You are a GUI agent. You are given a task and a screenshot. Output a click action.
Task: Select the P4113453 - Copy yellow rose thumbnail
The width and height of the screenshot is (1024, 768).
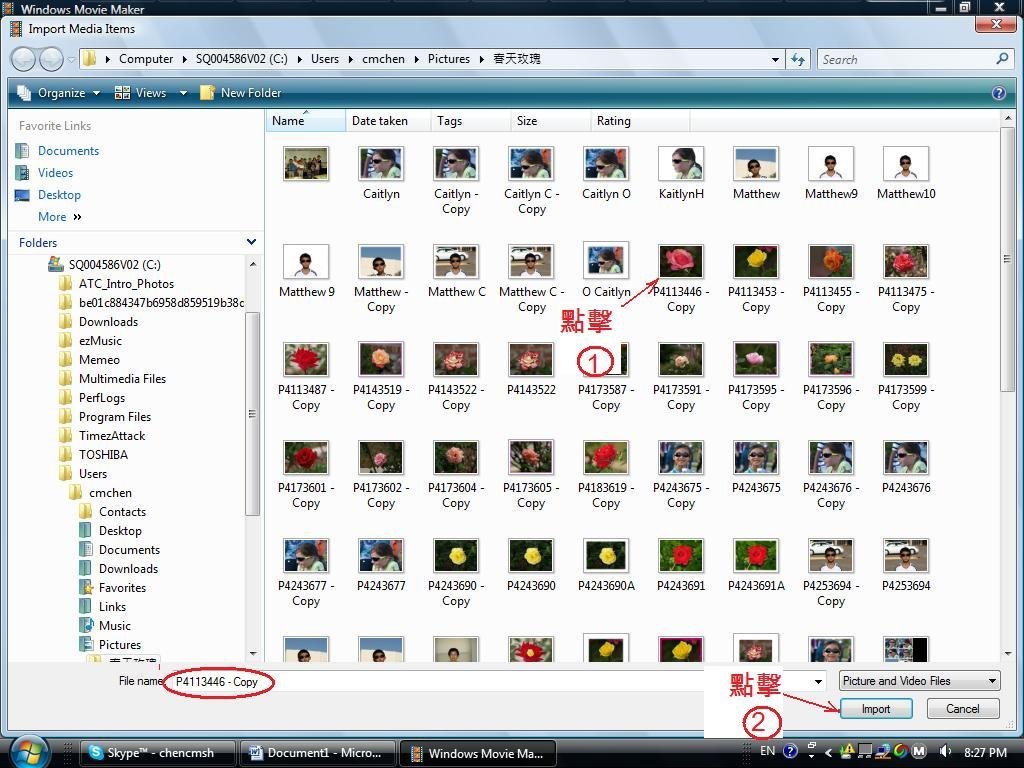tap(756, 263)
